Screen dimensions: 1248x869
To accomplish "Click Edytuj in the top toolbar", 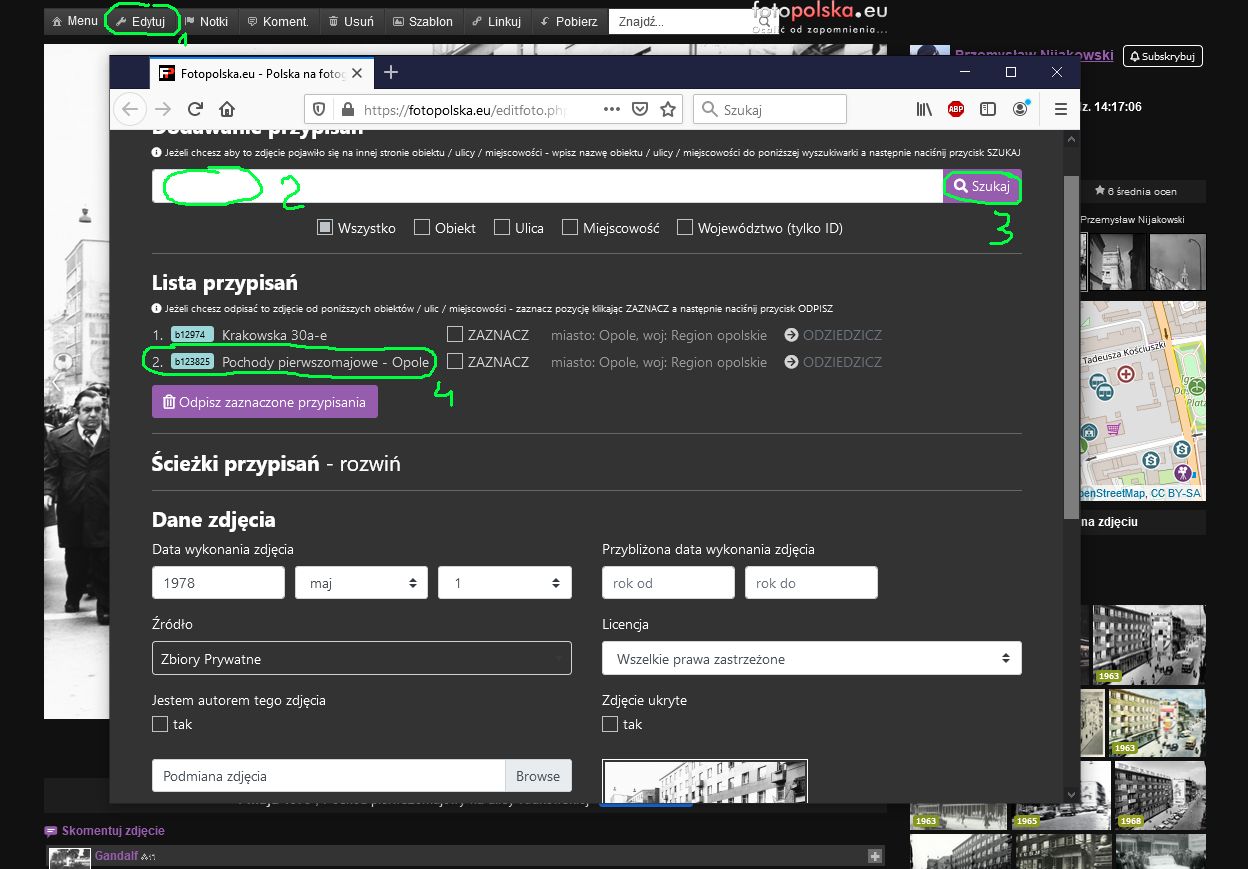I will 142,21.
